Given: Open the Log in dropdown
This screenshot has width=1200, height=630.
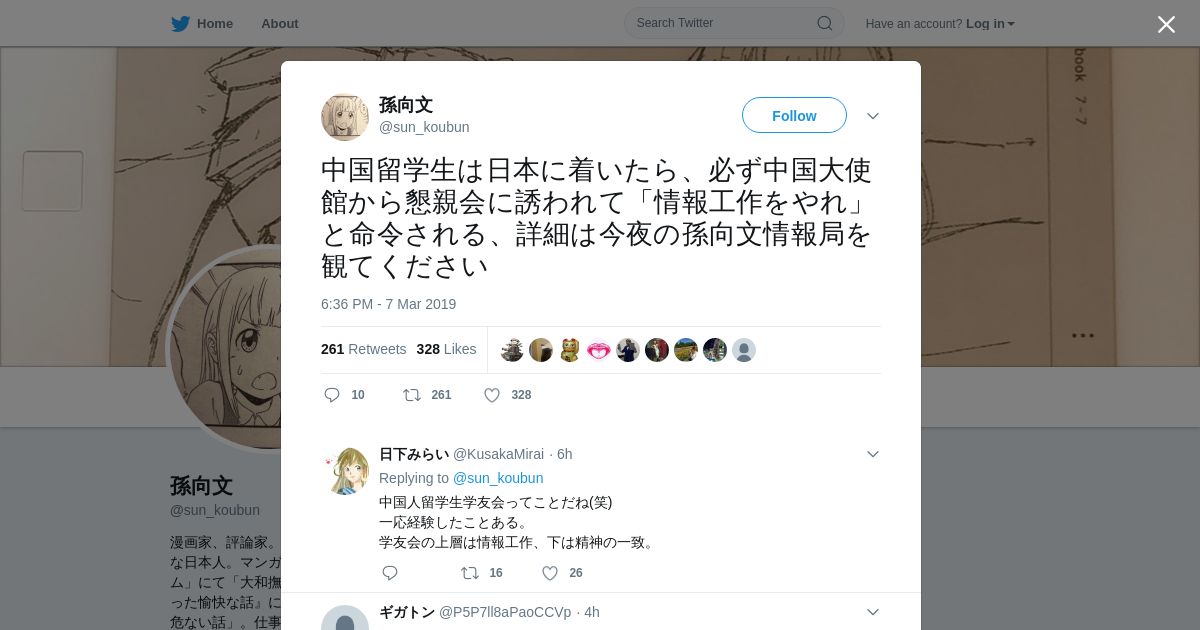Looking at the screenshot, I should [990, 23].
